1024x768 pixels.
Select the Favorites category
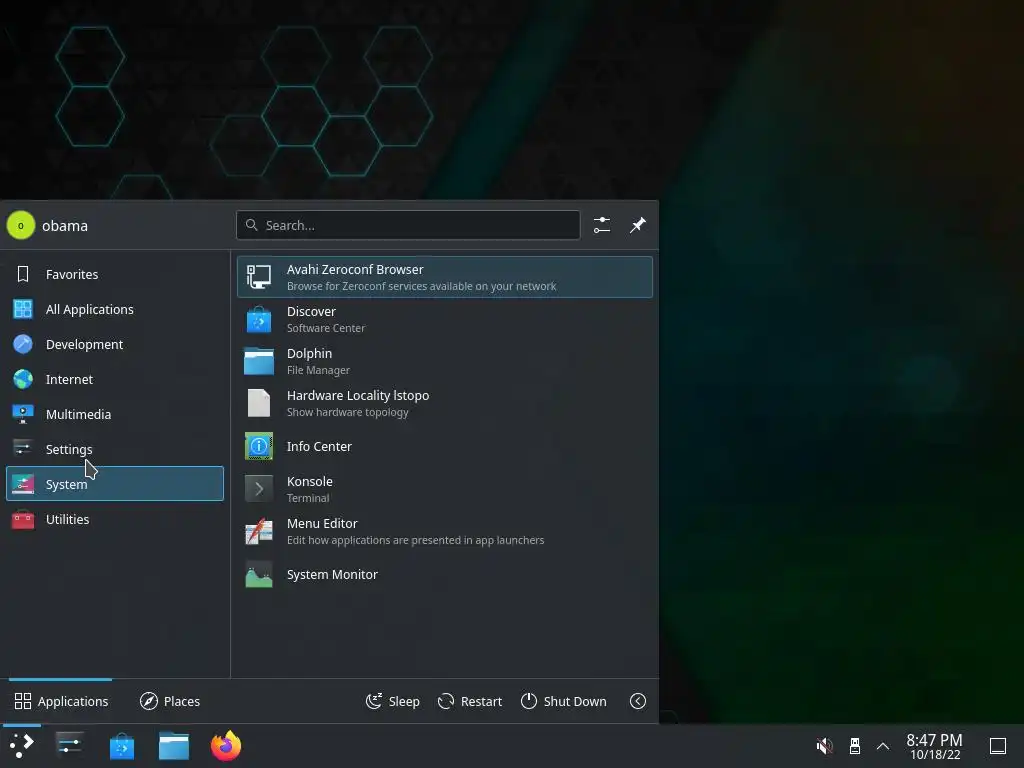click(115, 274)
